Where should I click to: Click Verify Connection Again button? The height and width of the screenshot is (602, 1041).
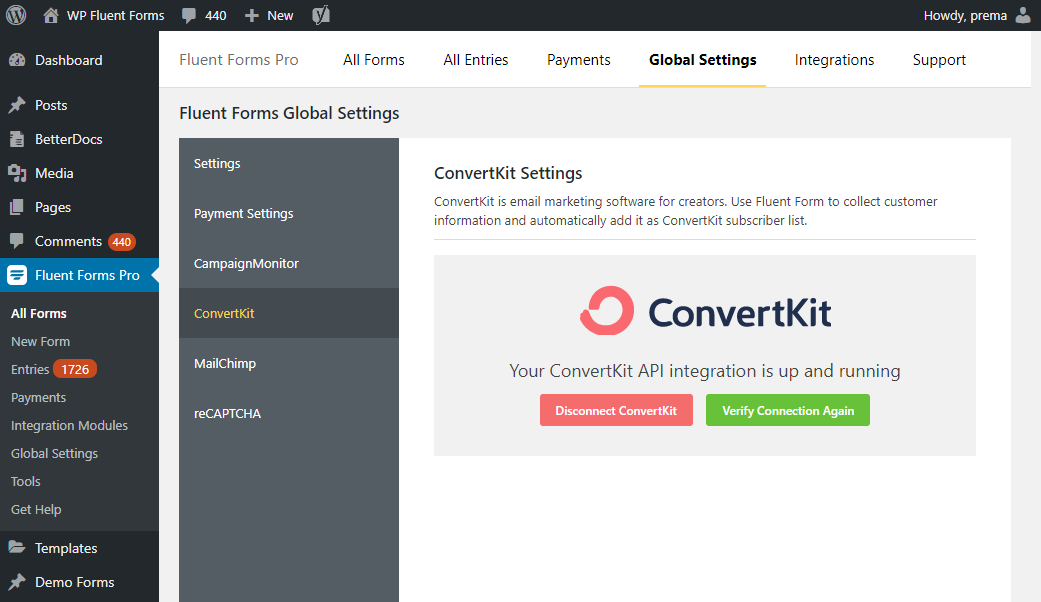(x=788, y=410)
